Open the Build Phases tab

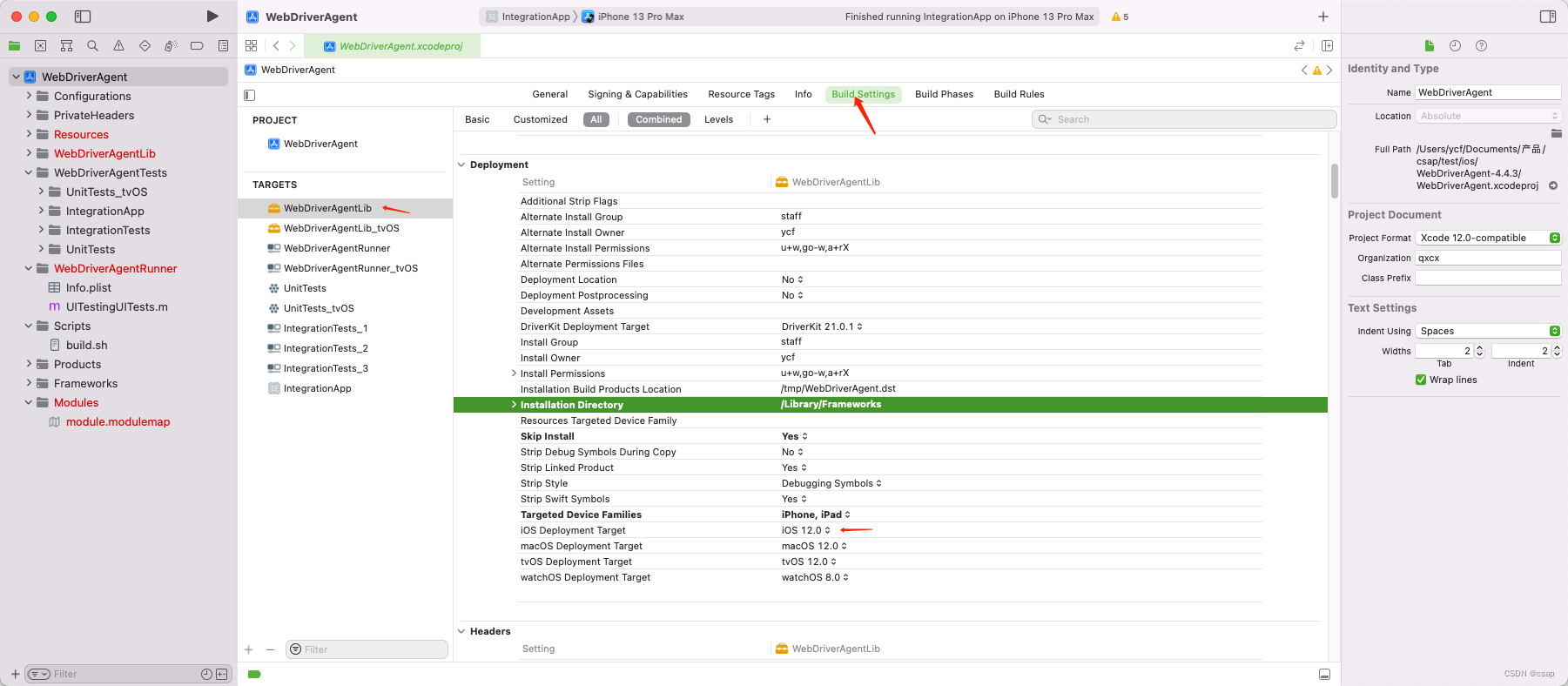tap(944, 94)
